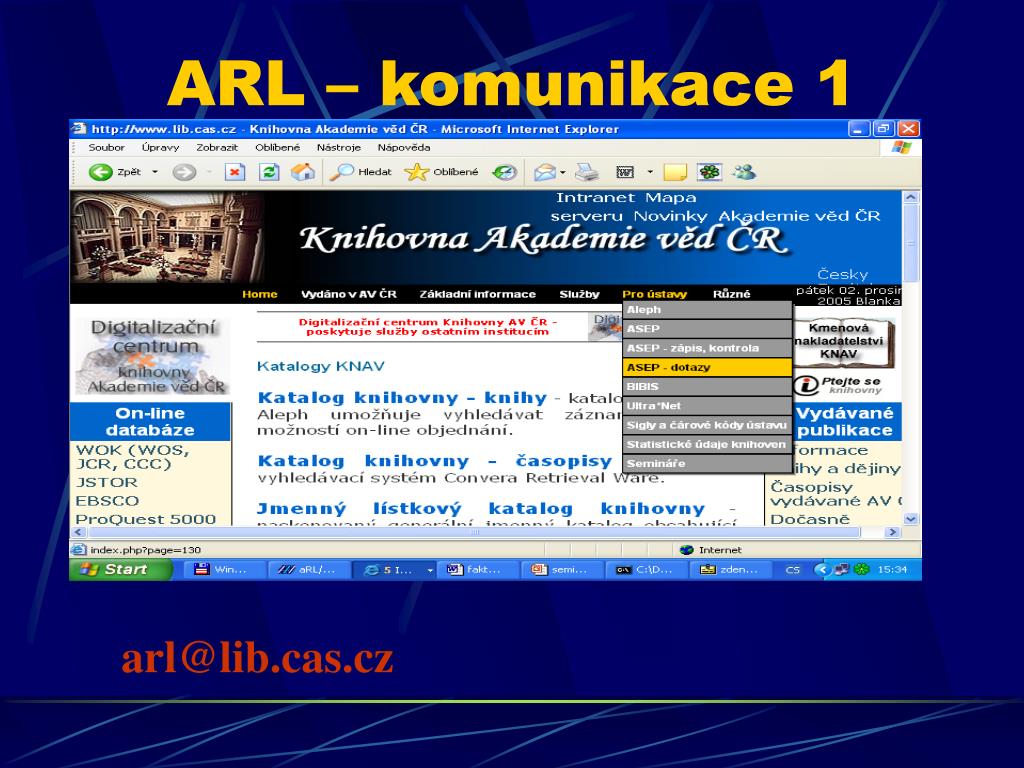Open the semi... PowerPoint taskbar item

pyautogui.click(x=562, y=569)
